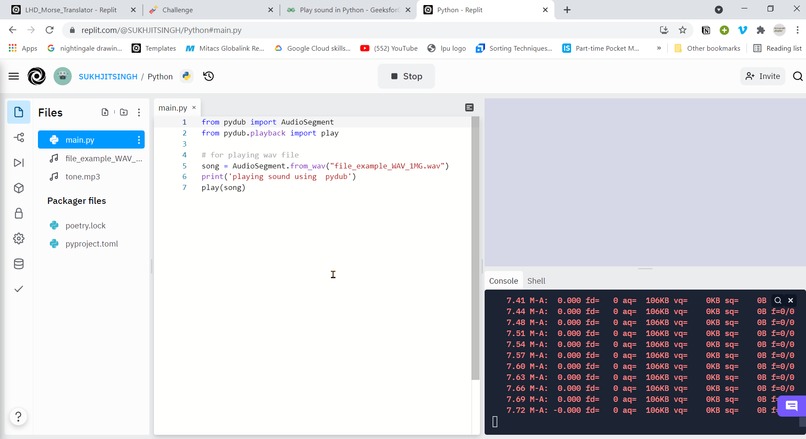This screenshot has width=806, height=439.
Task: Open the repl history icon
Action: tap(208, 76)
